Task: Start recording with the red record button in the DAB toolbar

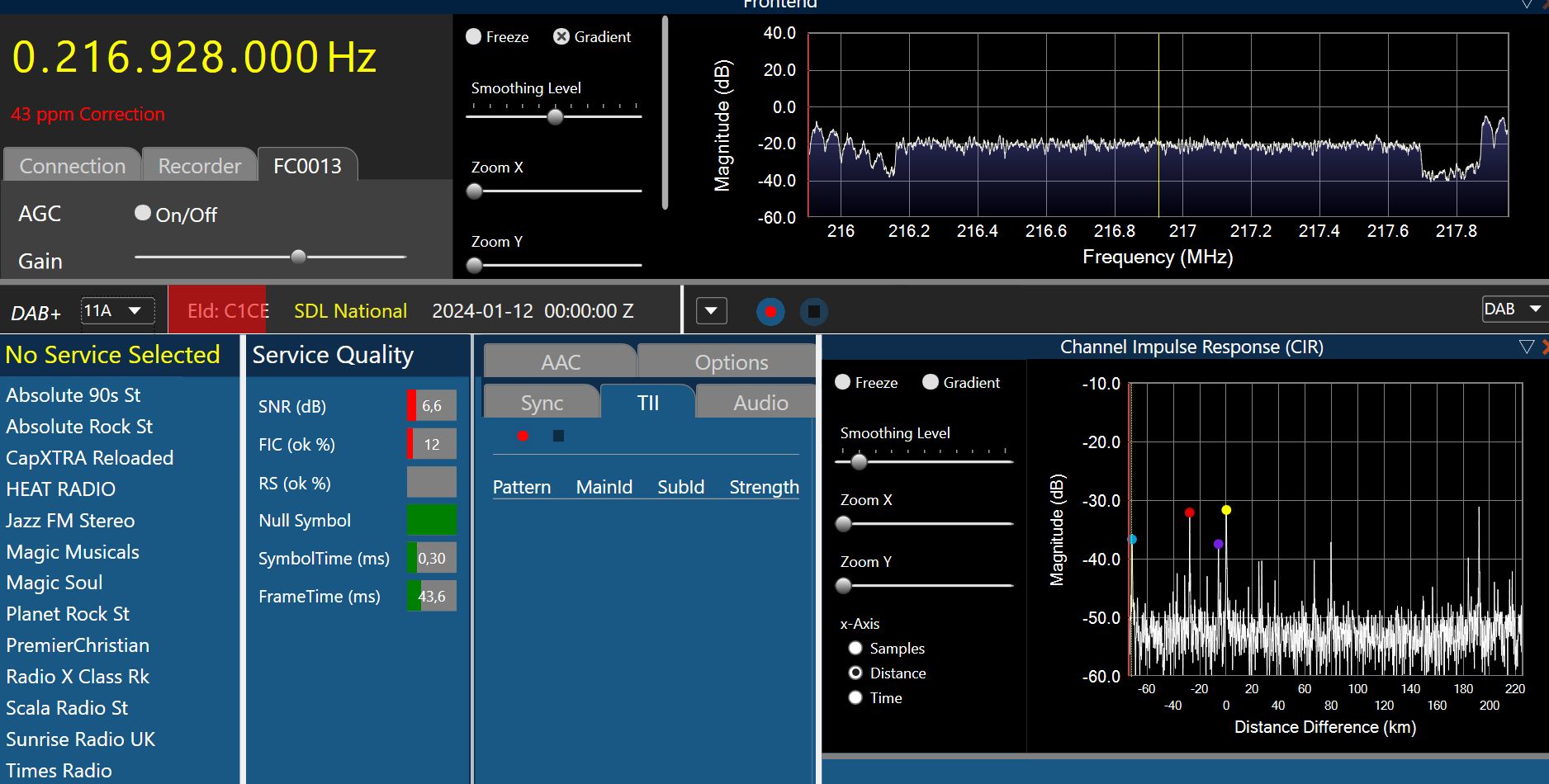Action: pyautogui.click(x=770, y=312)
